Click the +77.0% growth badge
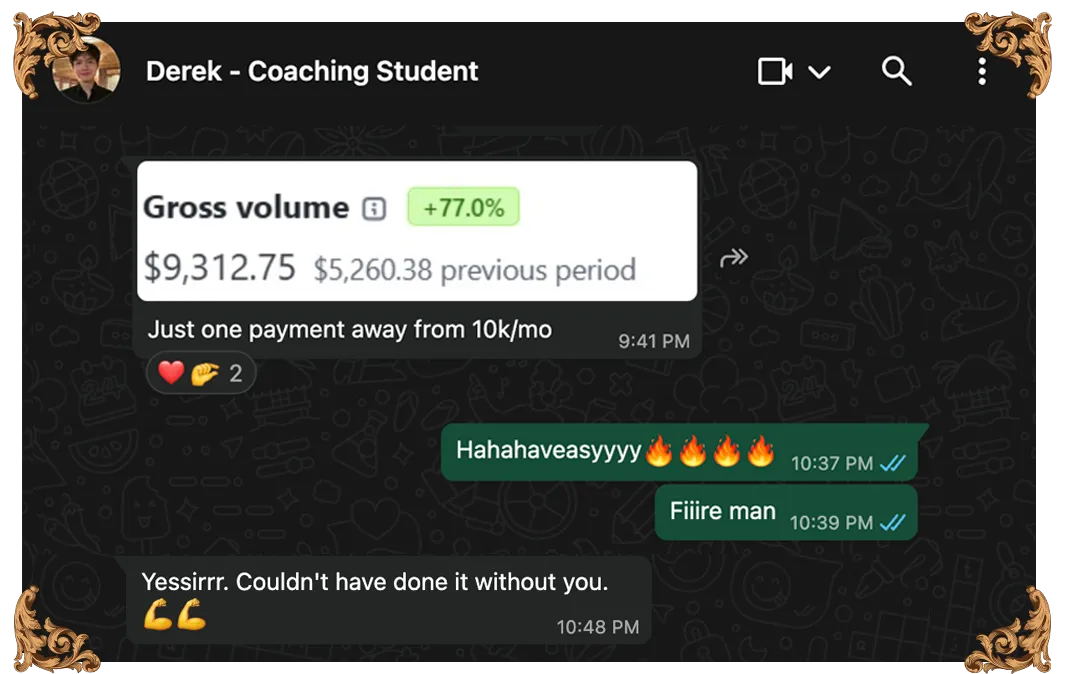The height and width of the screenshot is (674, 1070). [x=463, y=207]
